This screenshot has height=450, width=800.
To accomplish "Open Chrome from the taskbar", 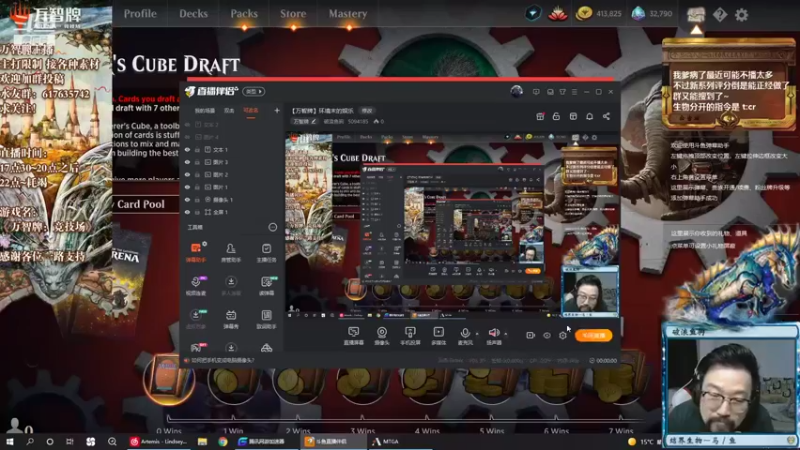I will 223,441.
